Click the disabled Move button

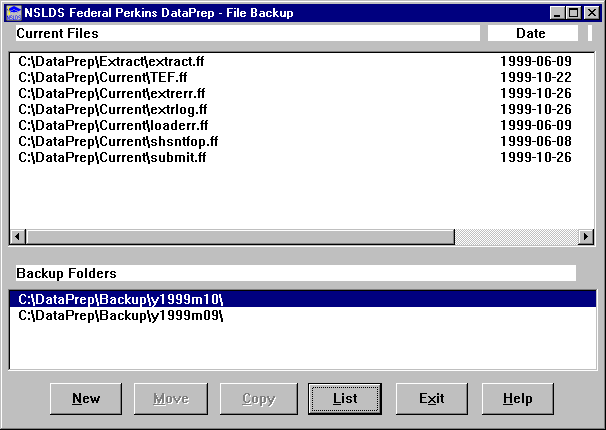coord(171,399)
